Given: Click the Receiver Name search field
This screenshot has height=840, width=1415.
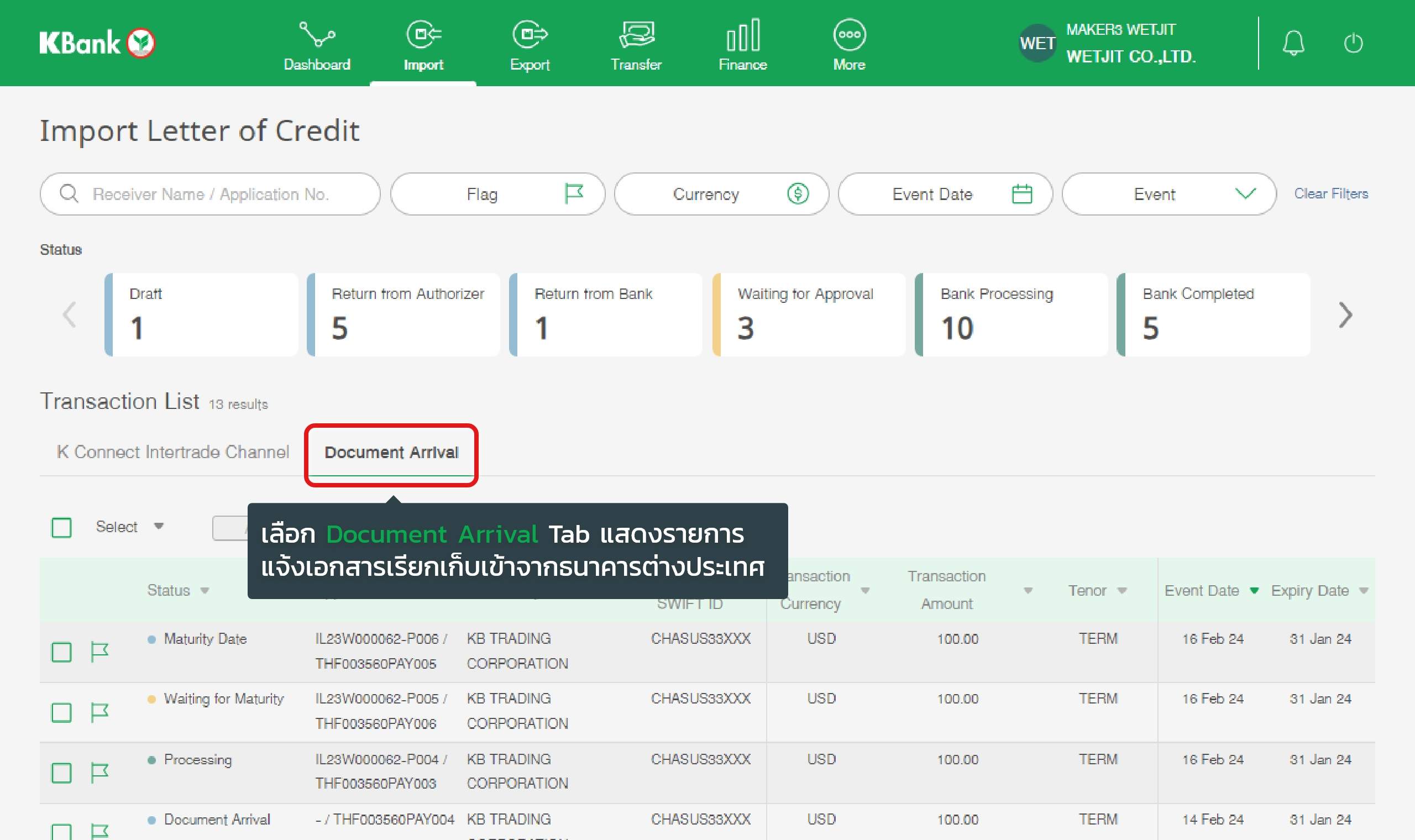Looking at the screenshot, I should (x=210, y=194).
